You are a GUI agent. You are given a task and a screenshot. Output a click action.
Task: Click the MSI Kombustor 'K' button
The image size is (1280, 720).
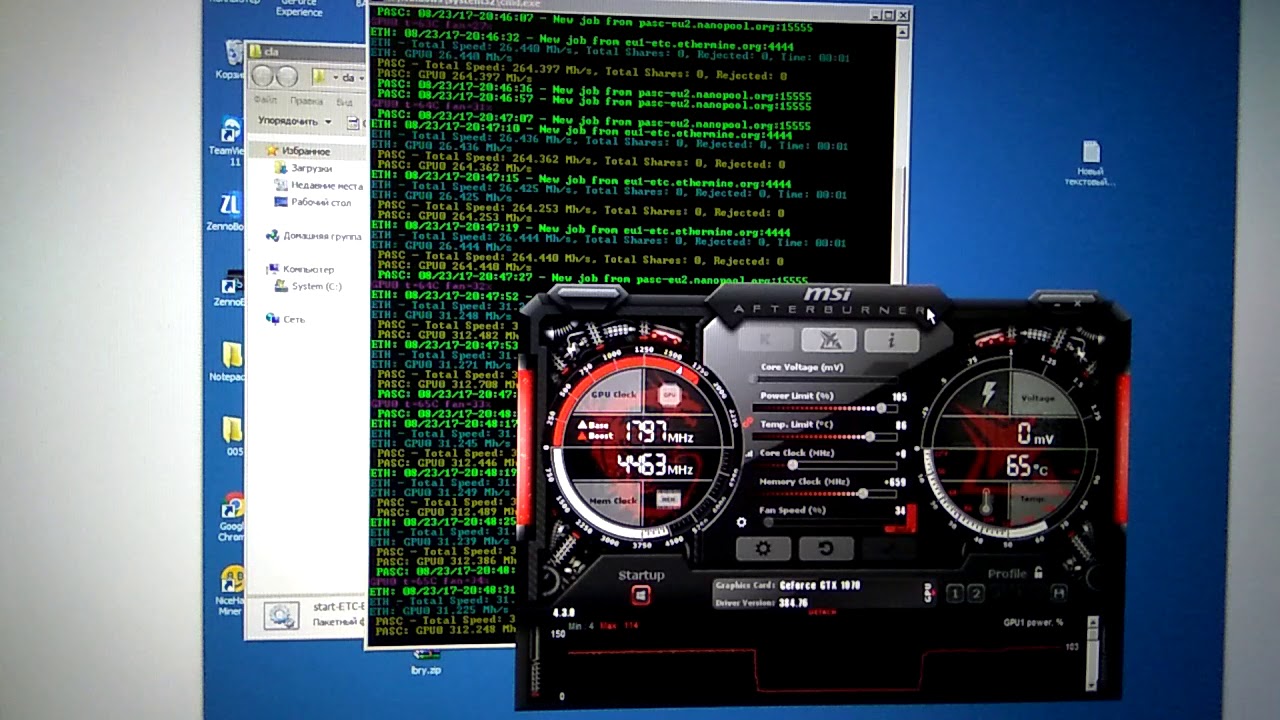(x=765, y=341)
